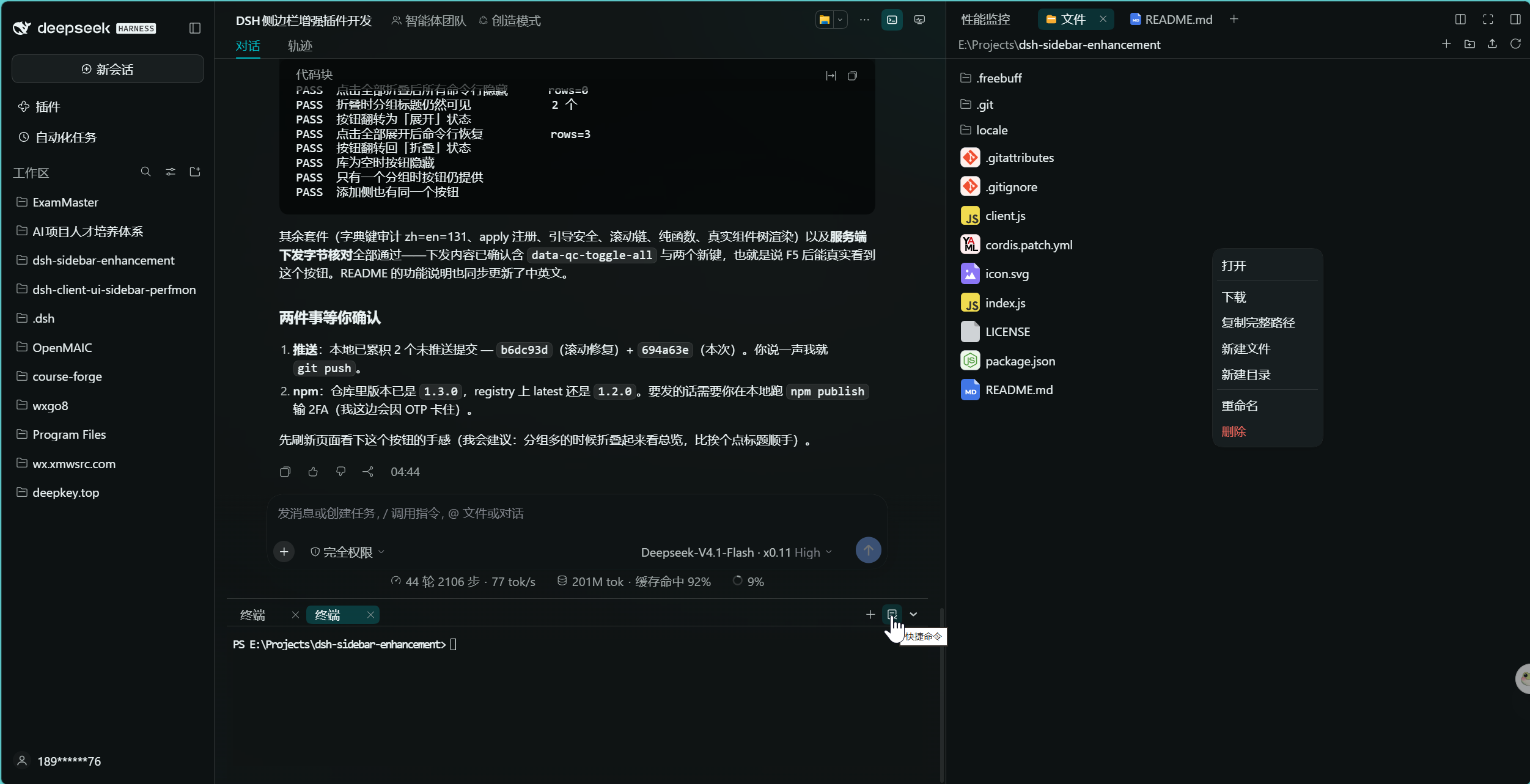Copy the code block contents

pyautogui.click(x=852, y=76)
